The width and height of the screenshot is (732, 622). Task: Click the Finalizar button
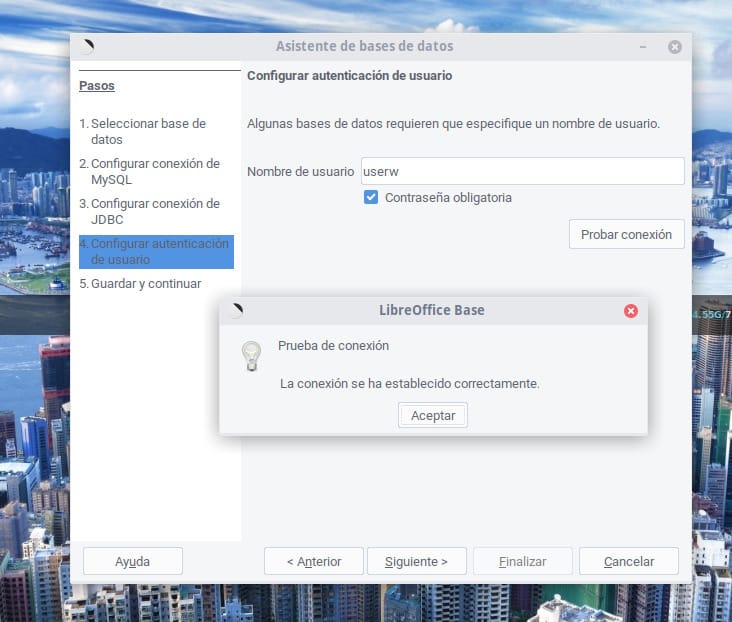click(x=522, y=561)
